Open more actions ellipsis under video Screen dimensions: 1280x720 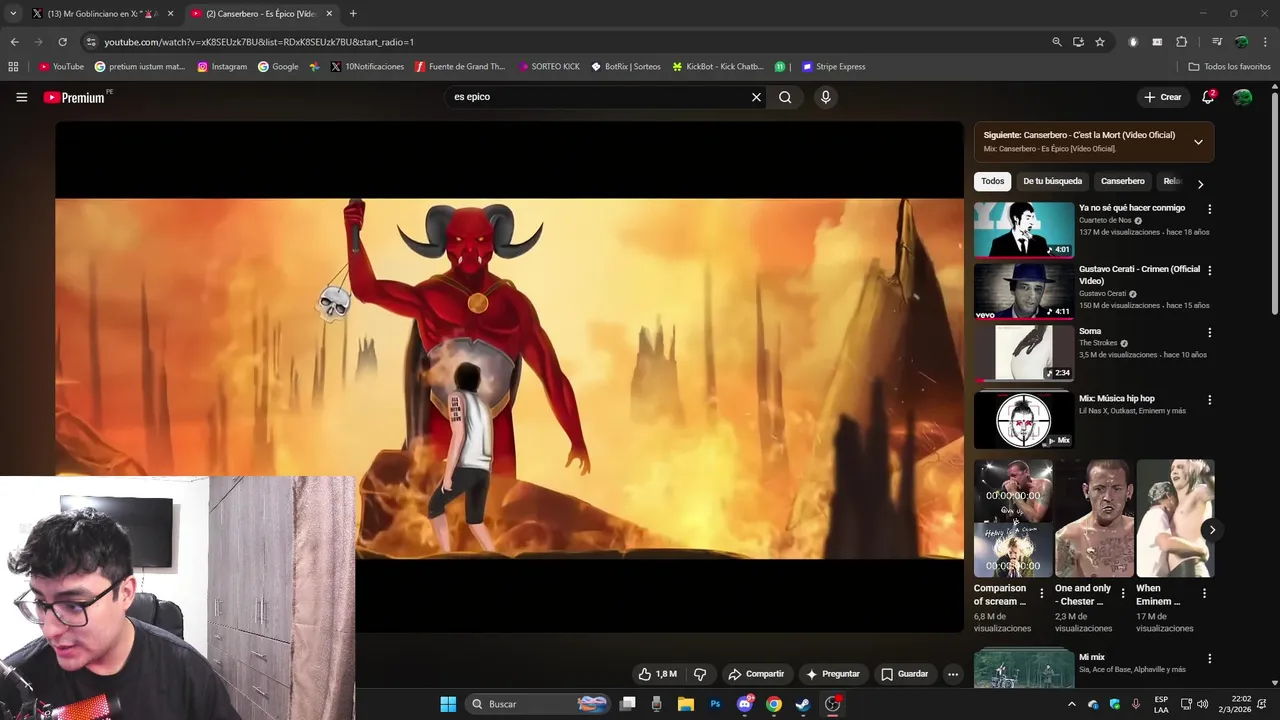point(953,674)
